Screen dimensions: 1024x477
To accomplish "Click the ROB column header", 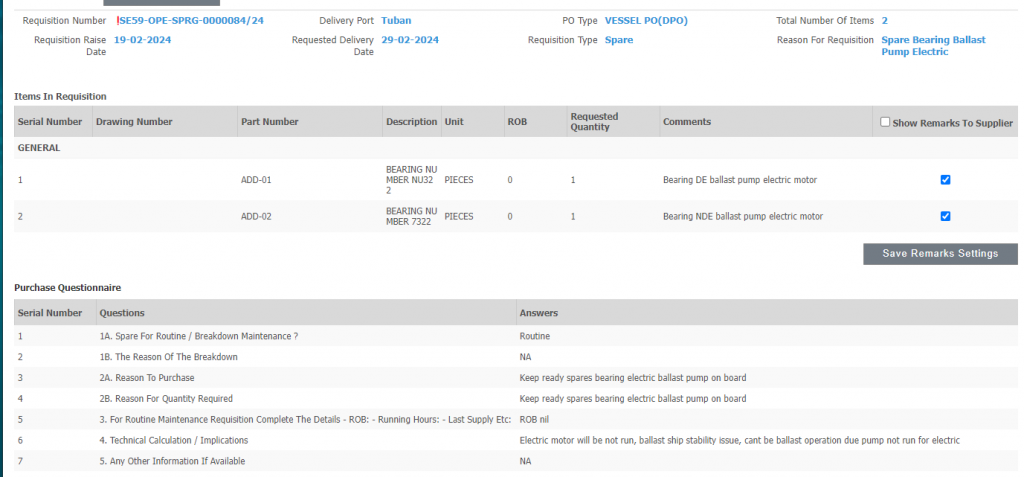I will (517, 122).
